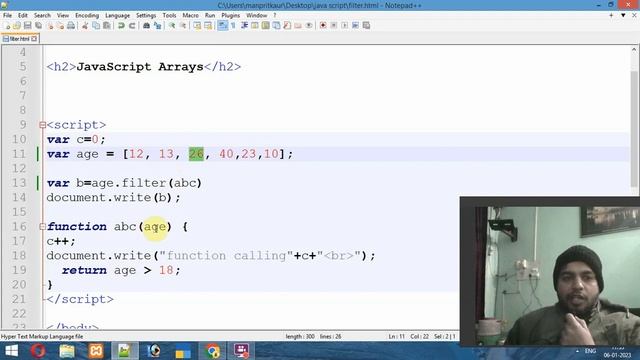
Task: Click line number 14 in the margin
Action: tap(19, 198)
